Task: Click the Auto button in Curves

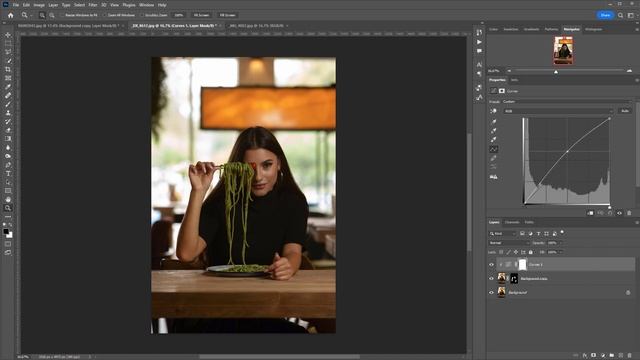Action: (x=624, y=111)
